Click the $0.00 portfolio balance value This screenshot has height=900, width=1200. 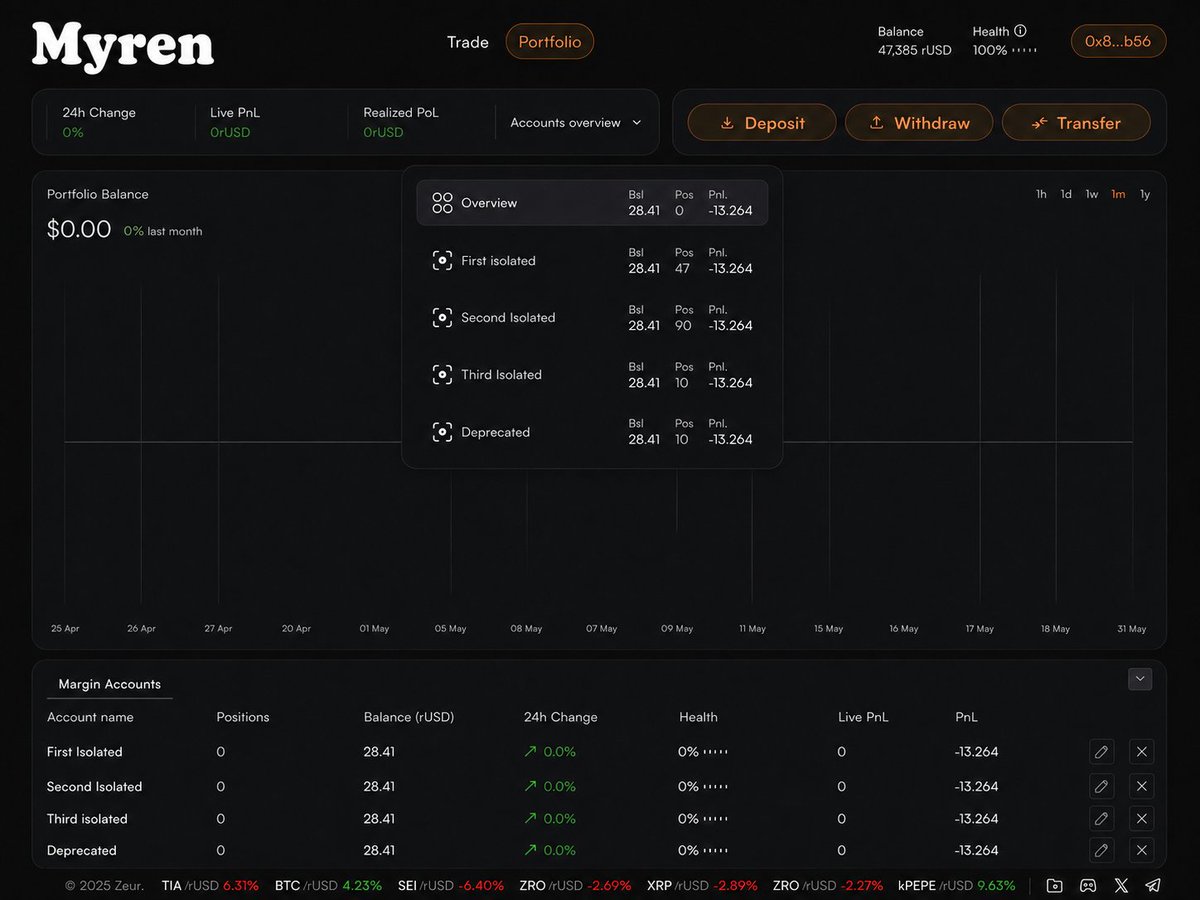pos(79,230)
